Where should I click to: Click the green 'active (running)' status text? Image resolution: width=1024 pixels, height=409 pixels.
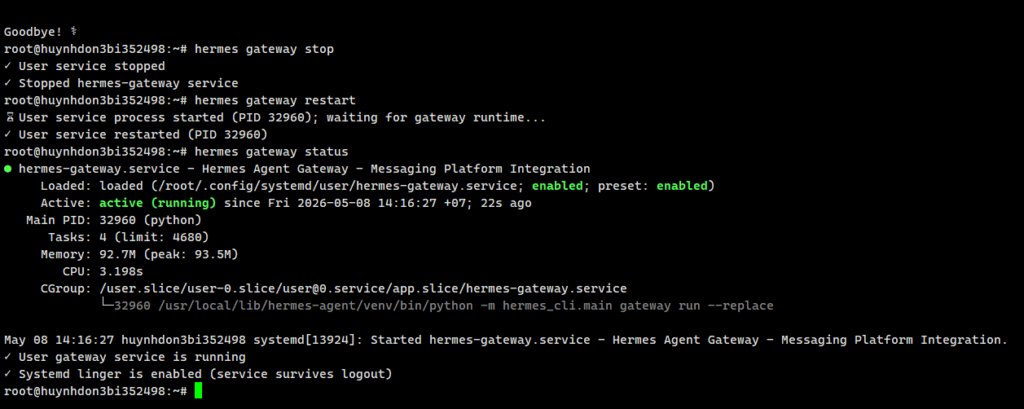[x=157, y=203]
